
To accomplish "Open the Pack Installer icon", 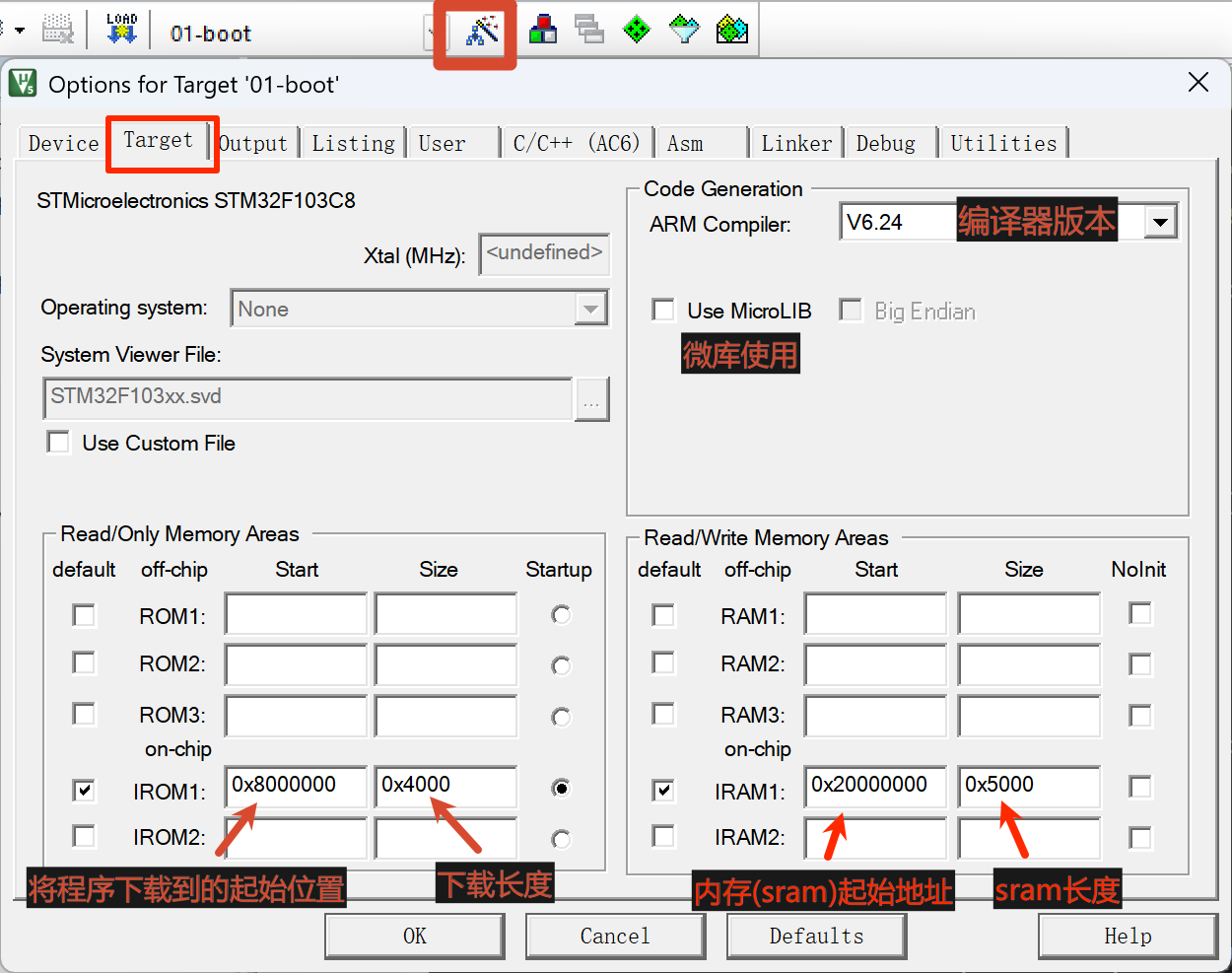I will point(731,30).
